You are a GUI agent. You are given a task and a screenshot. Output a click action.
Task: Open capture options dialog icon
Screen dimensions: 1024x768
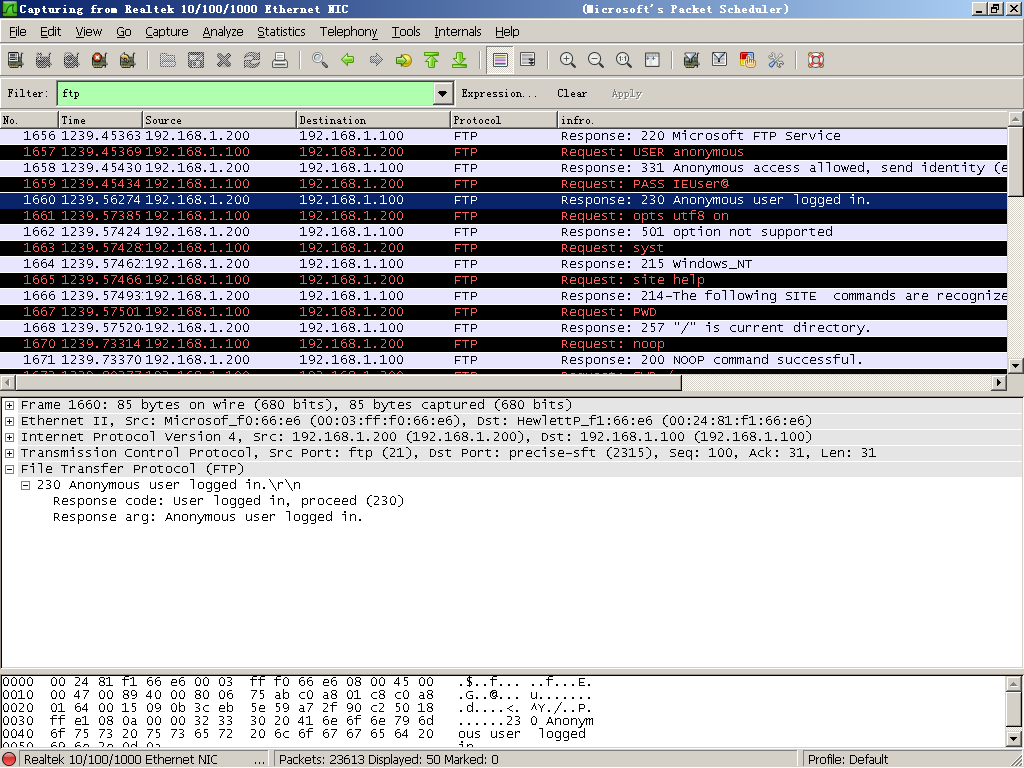coord(44,60)
